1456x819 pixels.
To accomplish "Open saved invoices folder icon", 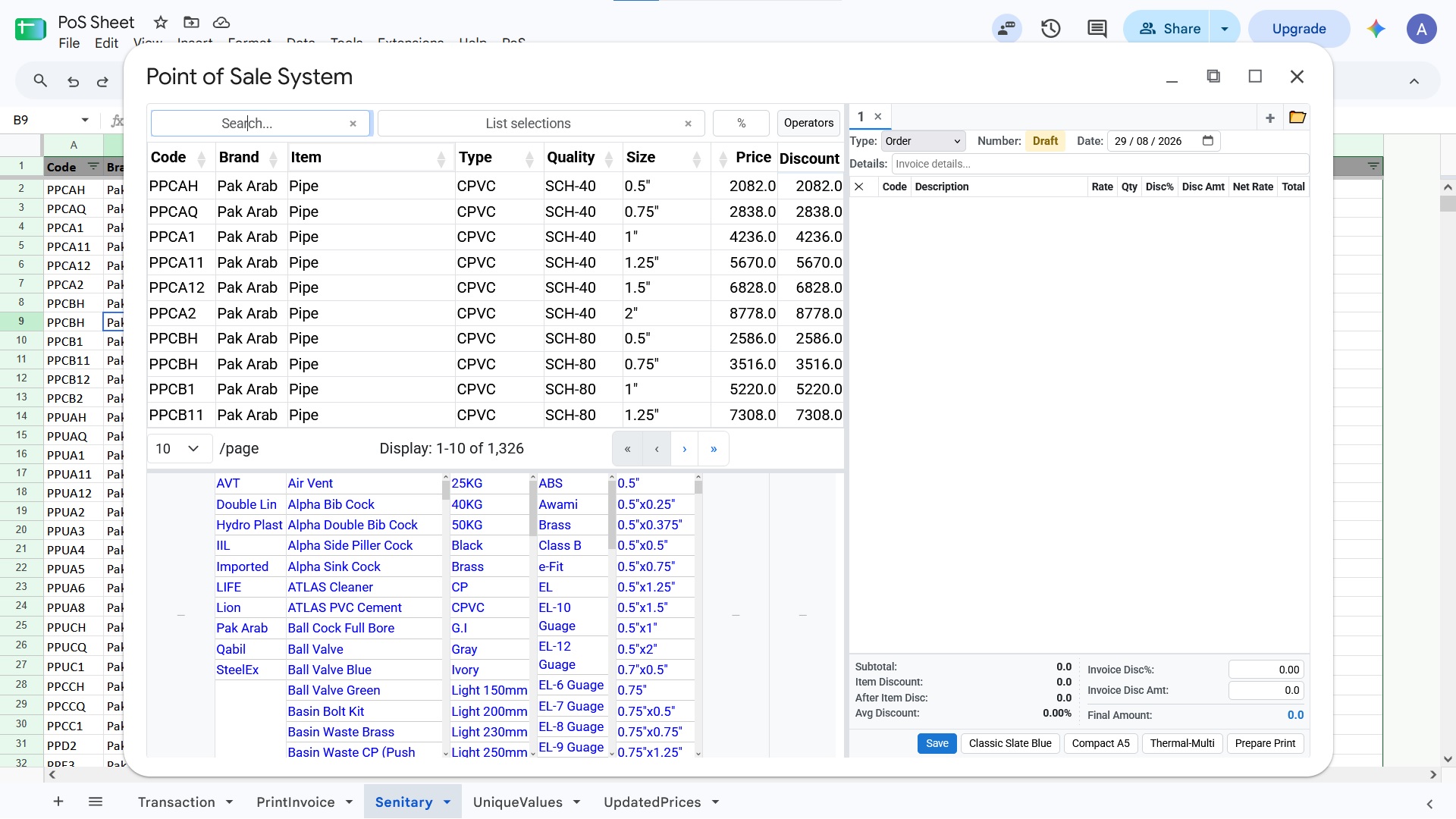I will coord(1297,118).
